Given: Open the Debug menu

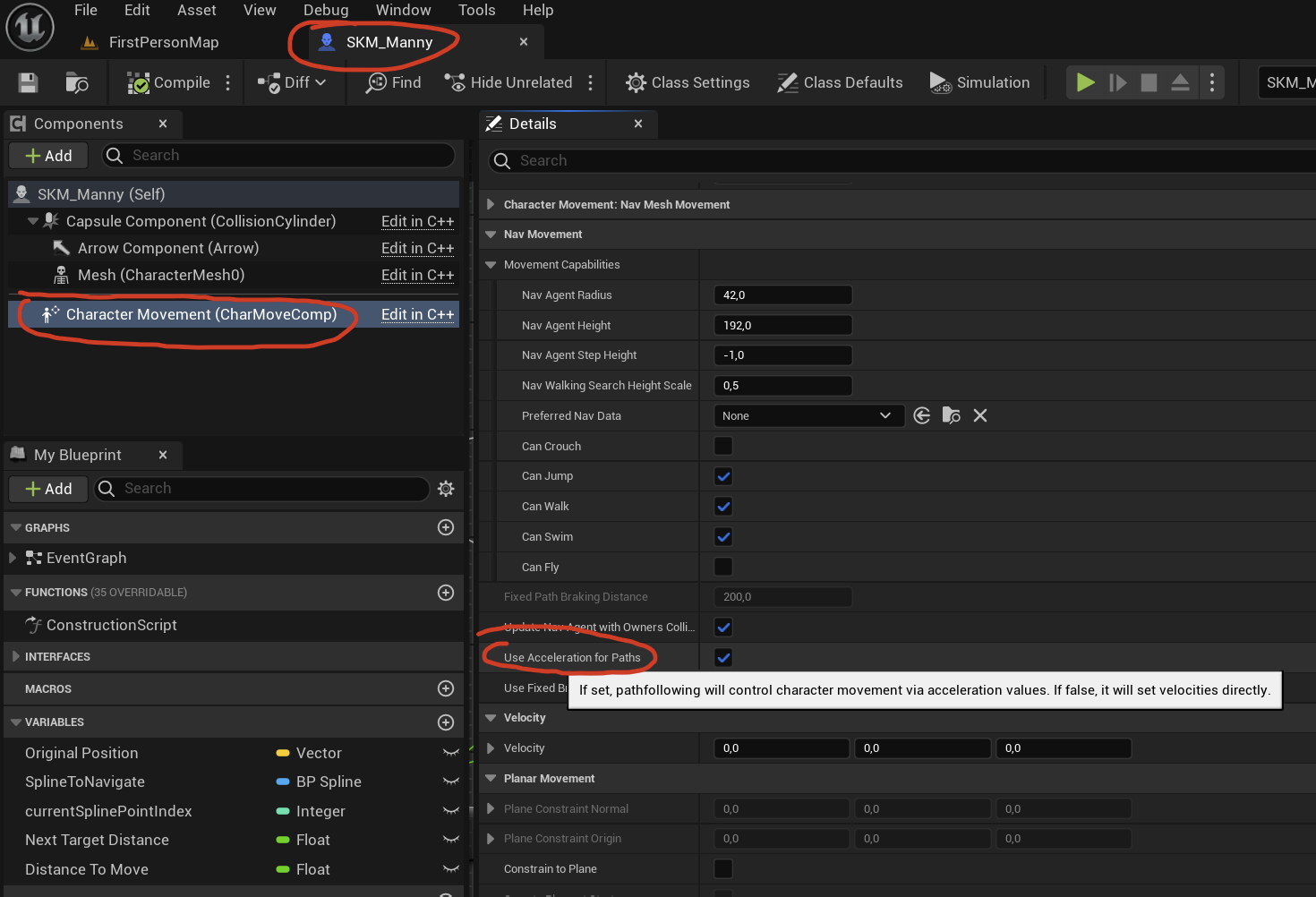Looking at the screenshot, I should pyautogui.click(x=326, y=11).
